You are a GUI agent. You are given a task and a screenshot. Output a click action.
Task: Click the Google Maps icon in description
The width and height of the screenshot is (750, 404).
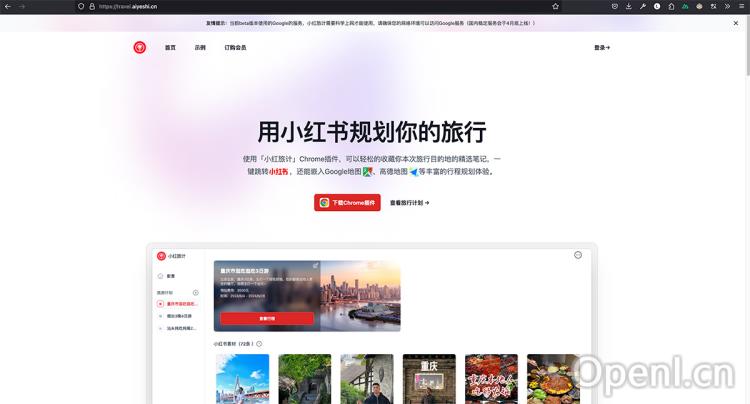[x=367, y=172]
